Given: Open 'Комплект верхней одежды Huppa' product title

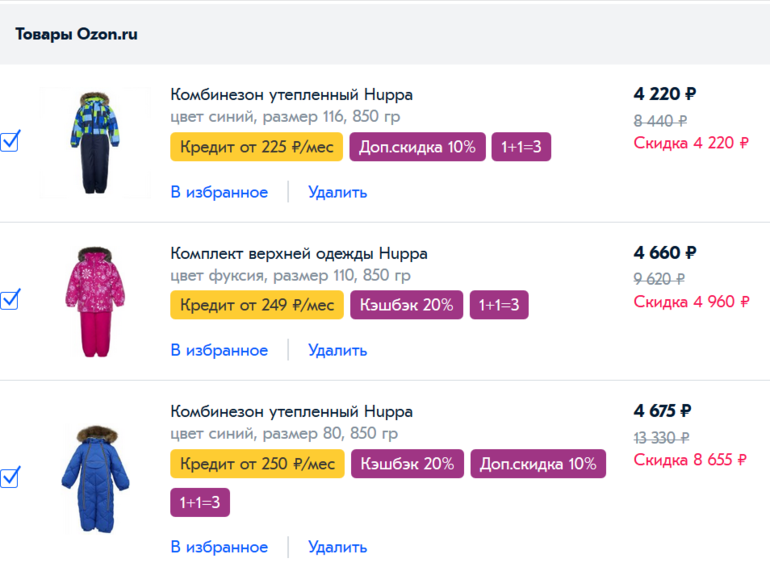Looking at the screenshot, I should point(299,253).
